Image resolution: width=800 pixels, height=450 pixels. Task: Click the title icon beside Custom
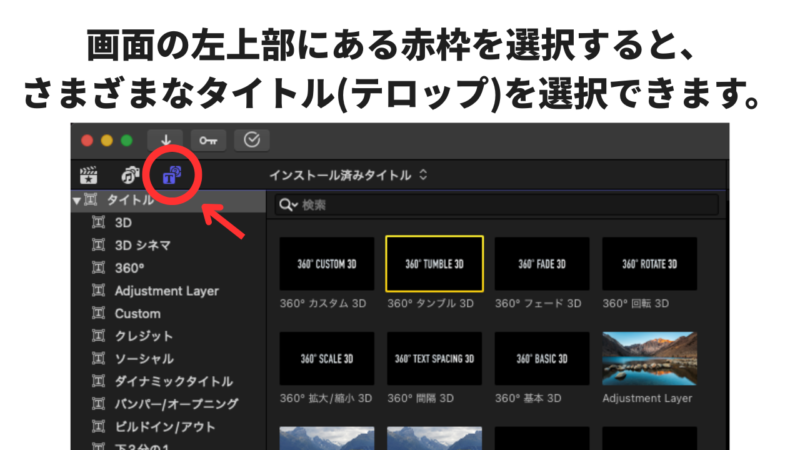click(x=98, y=313)
